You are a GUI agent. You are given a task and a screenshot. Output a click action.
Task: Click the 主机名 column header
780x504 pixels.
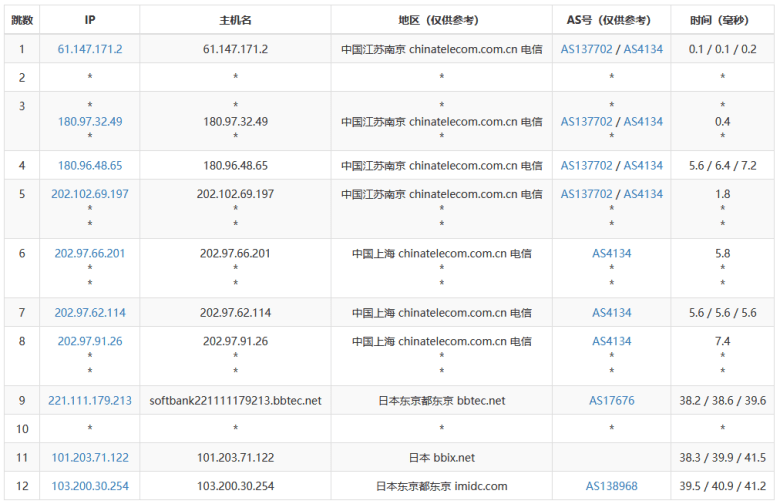[236, 19]
